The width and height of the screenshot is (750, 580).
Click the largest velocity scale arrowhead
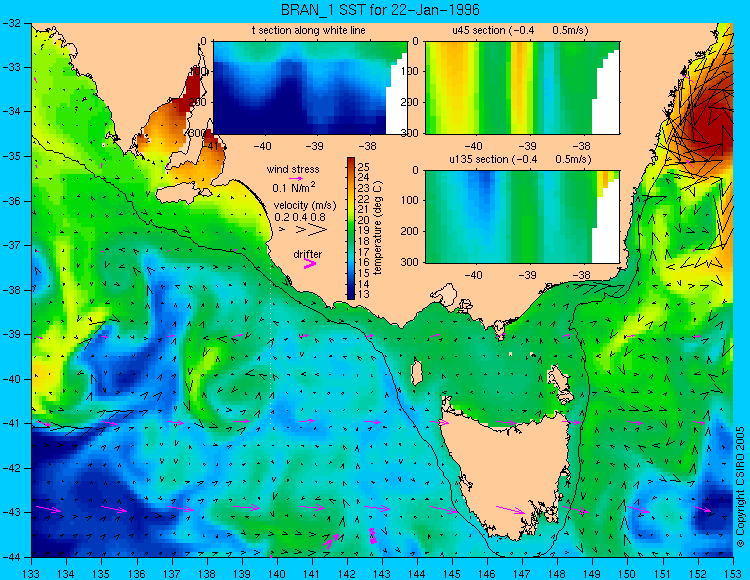(317, 230)
